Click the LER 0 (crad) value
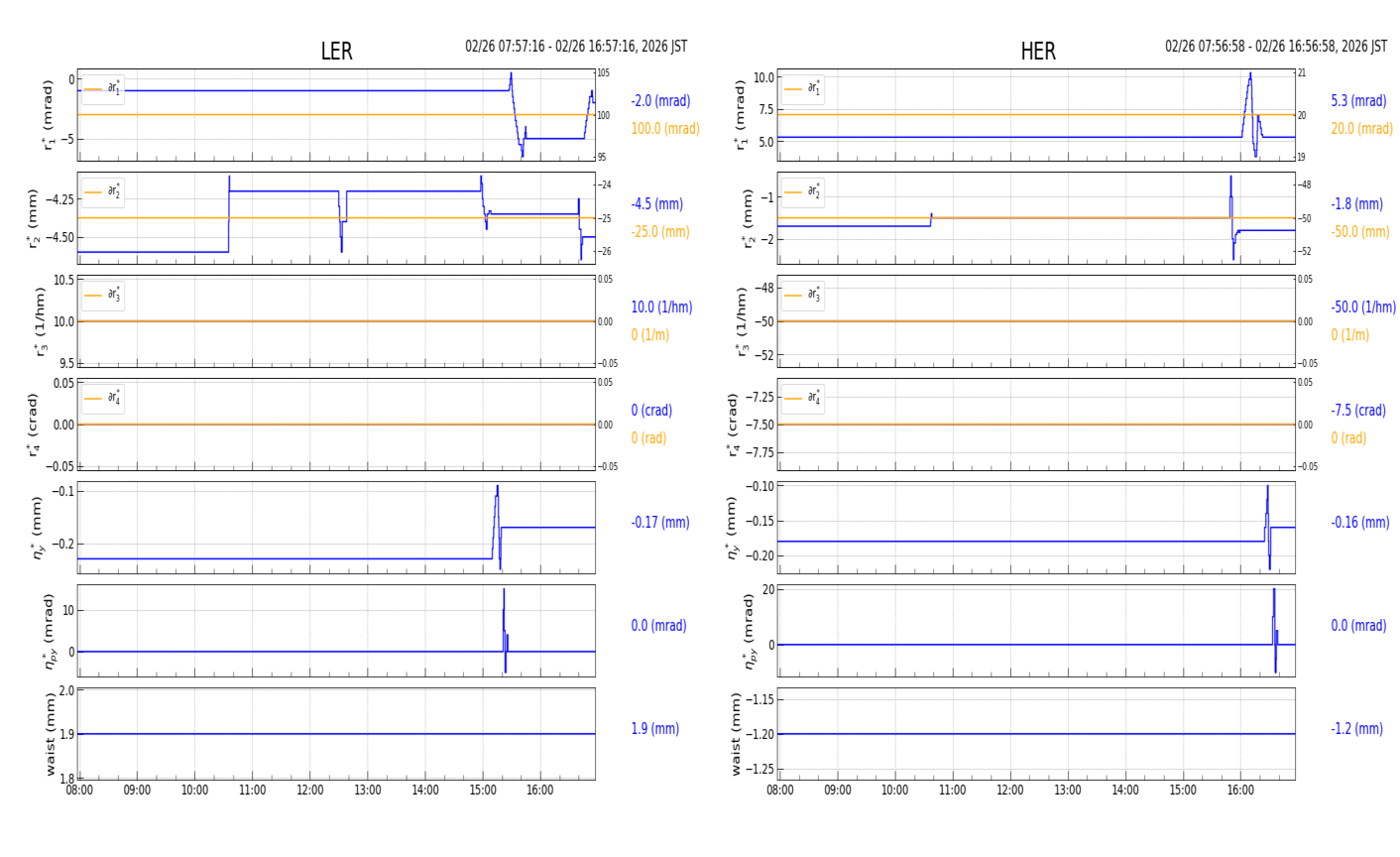 click(651, 411)
